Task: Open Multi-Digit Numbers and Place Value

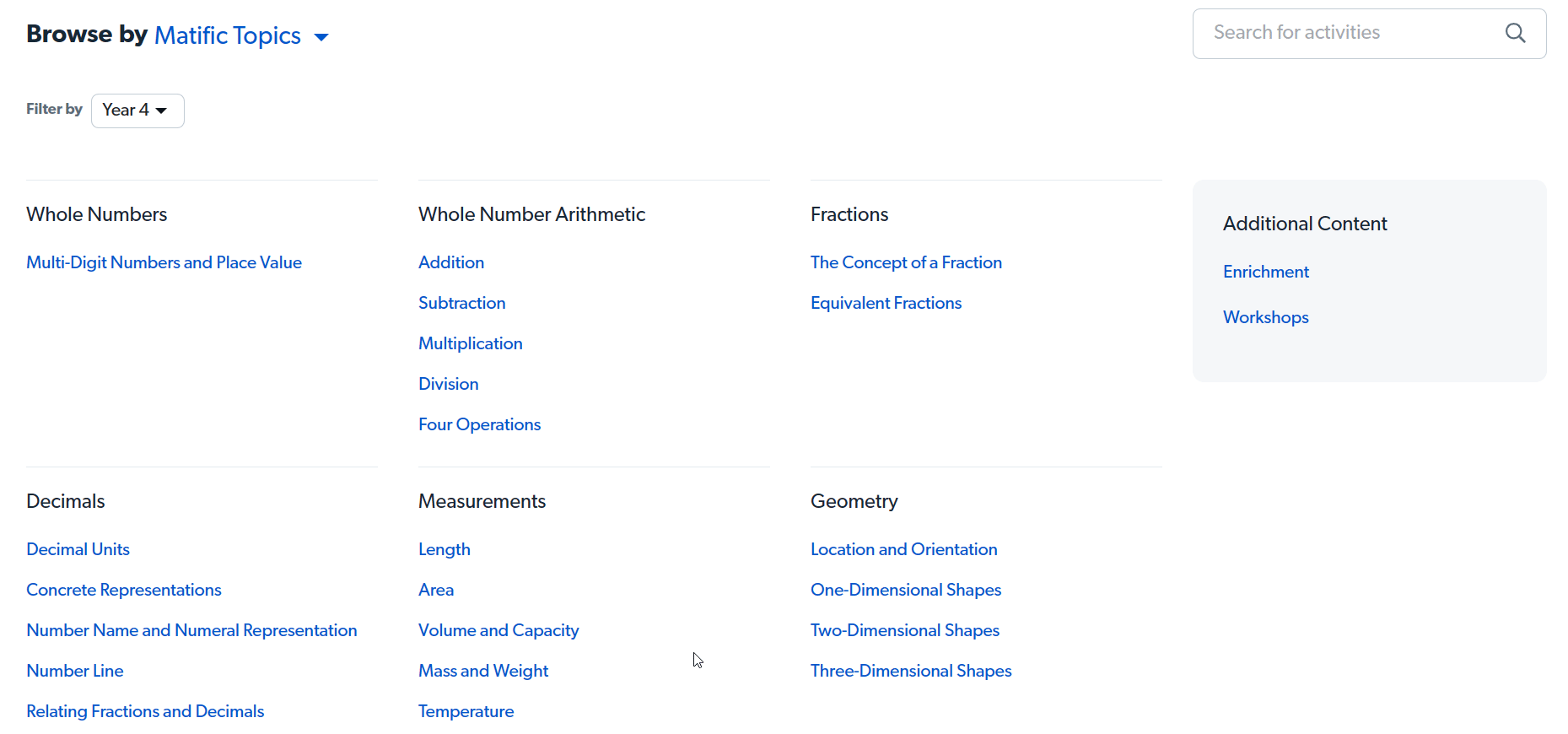Action: [x=164, y=262]
